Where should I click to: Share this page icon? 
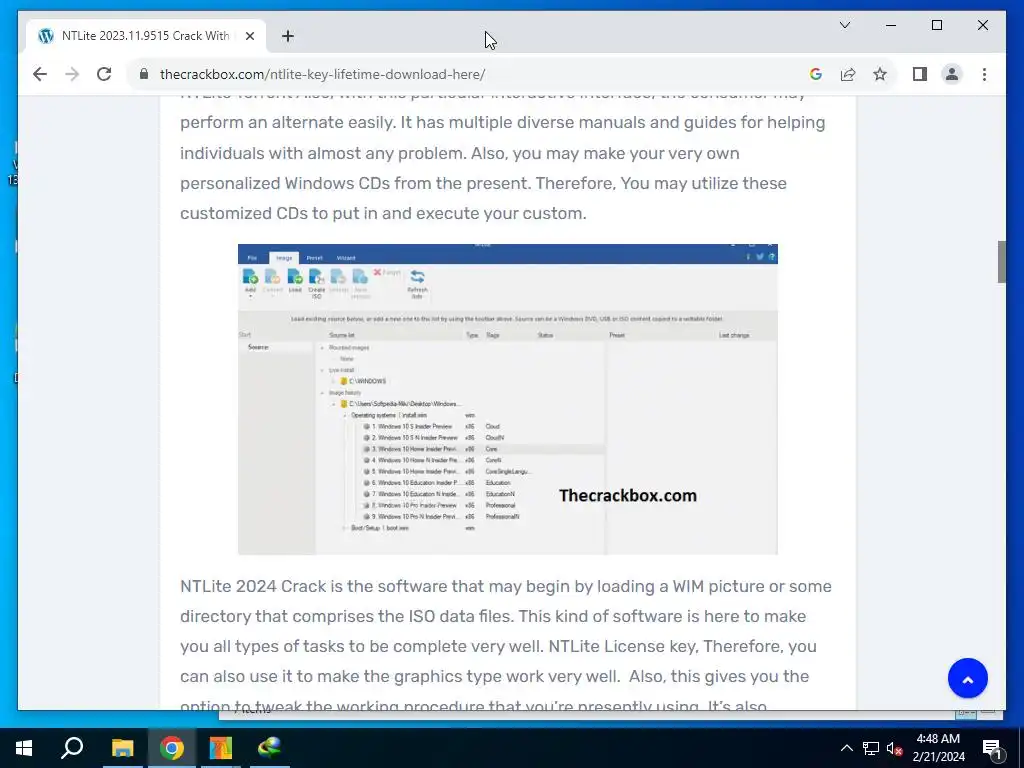(848, 74)
